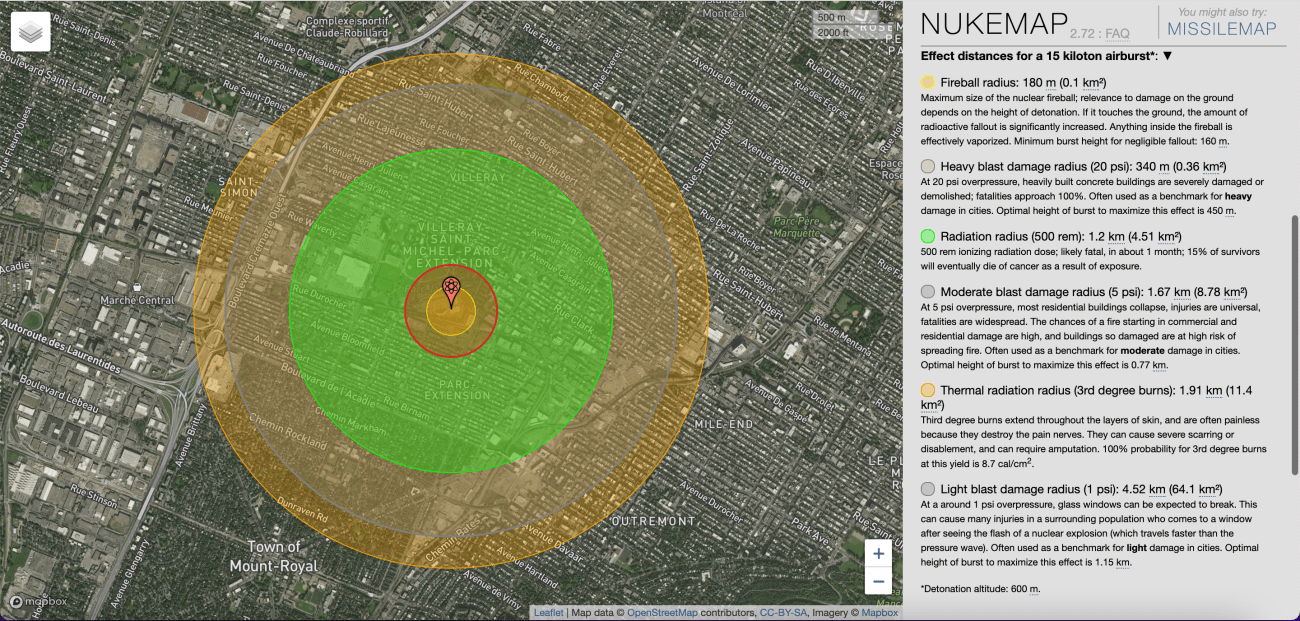Click the zoom out minus button
Viewport: 1300px width, 621px height.
(878, 581)
